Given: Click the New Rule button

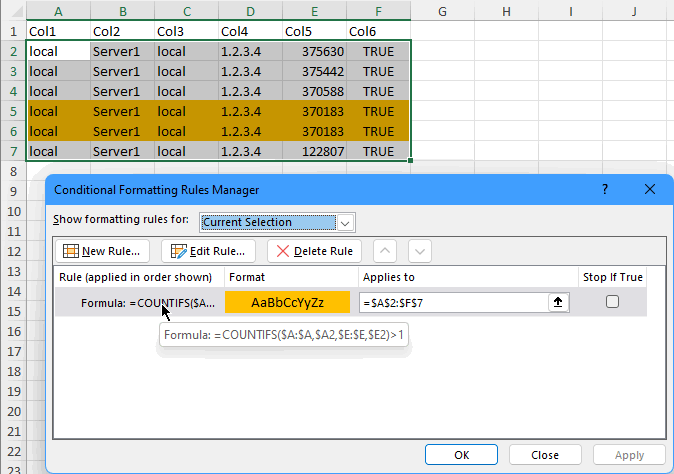Looking at the screenshot, I should click(x=102, y=251).
